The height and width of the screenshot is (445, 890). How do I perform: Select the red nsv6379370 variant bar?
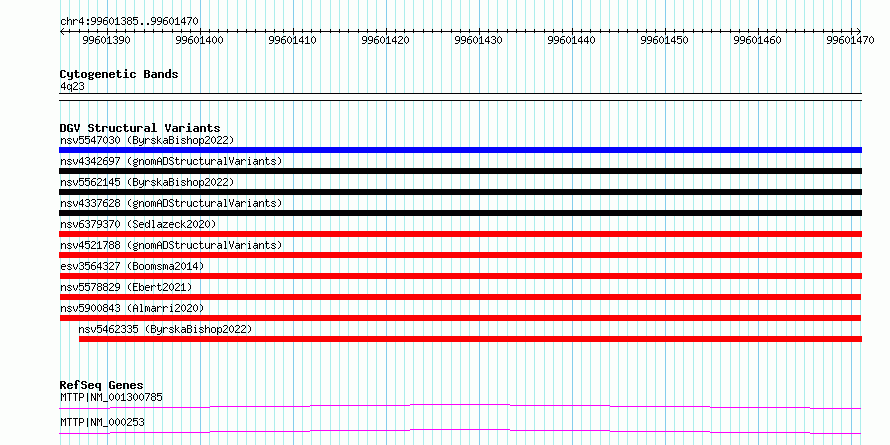point(460,234)
